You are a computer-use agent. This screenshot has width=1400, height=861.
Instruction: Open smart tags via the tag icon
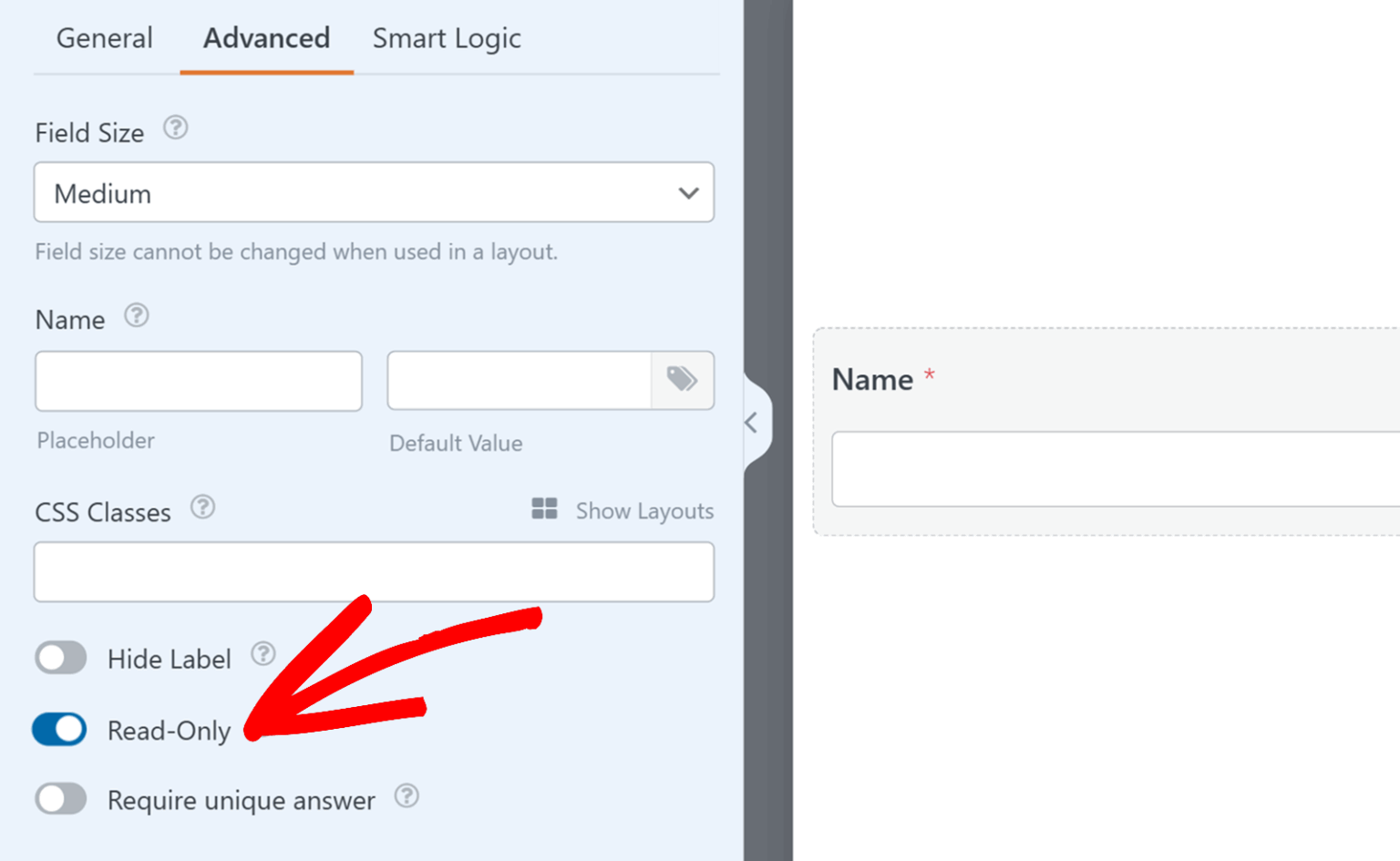tap(683, 381)
